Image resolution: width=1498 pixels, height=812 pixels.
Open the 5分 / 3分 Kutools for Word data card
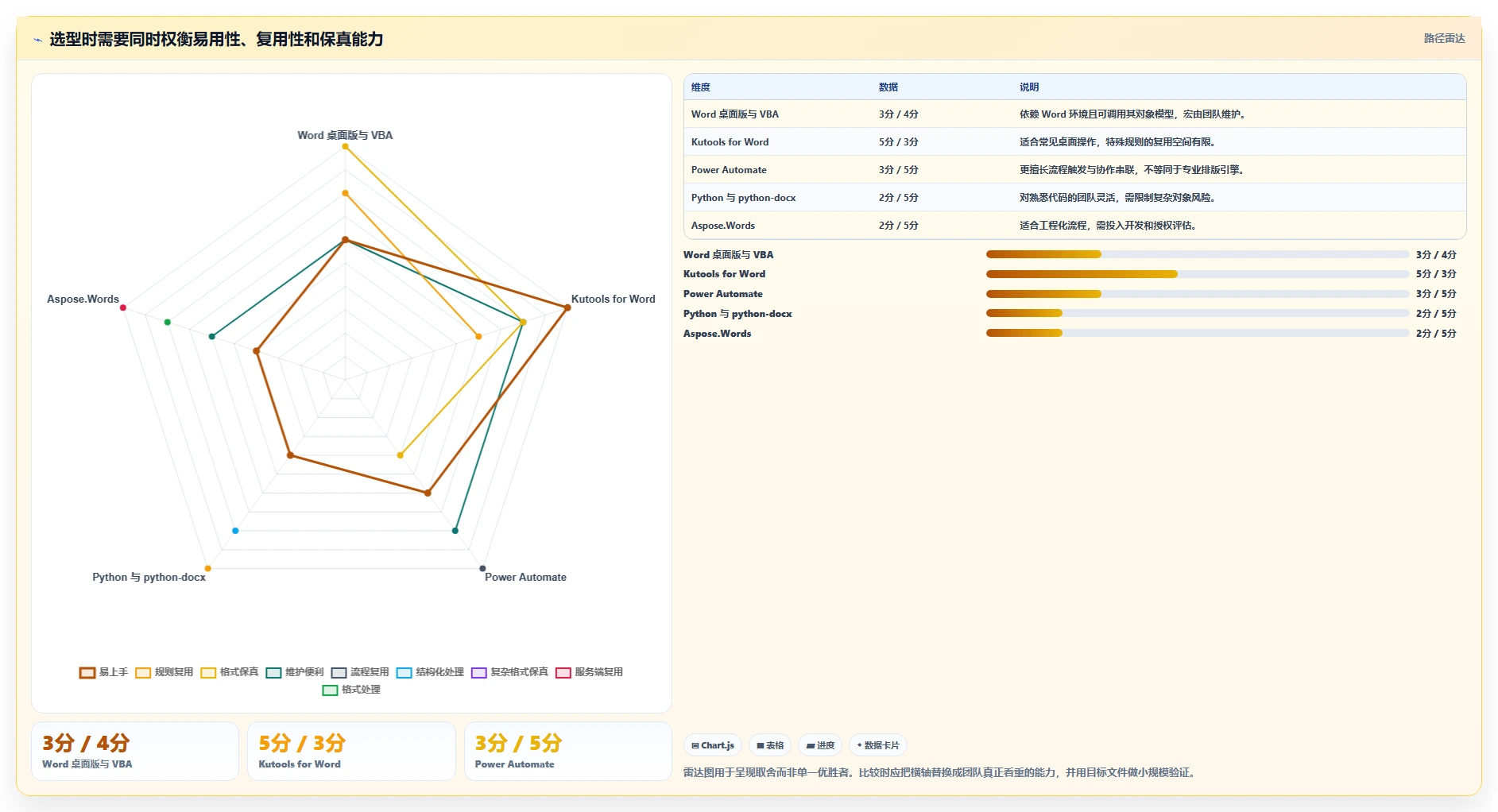click(351, 751)
